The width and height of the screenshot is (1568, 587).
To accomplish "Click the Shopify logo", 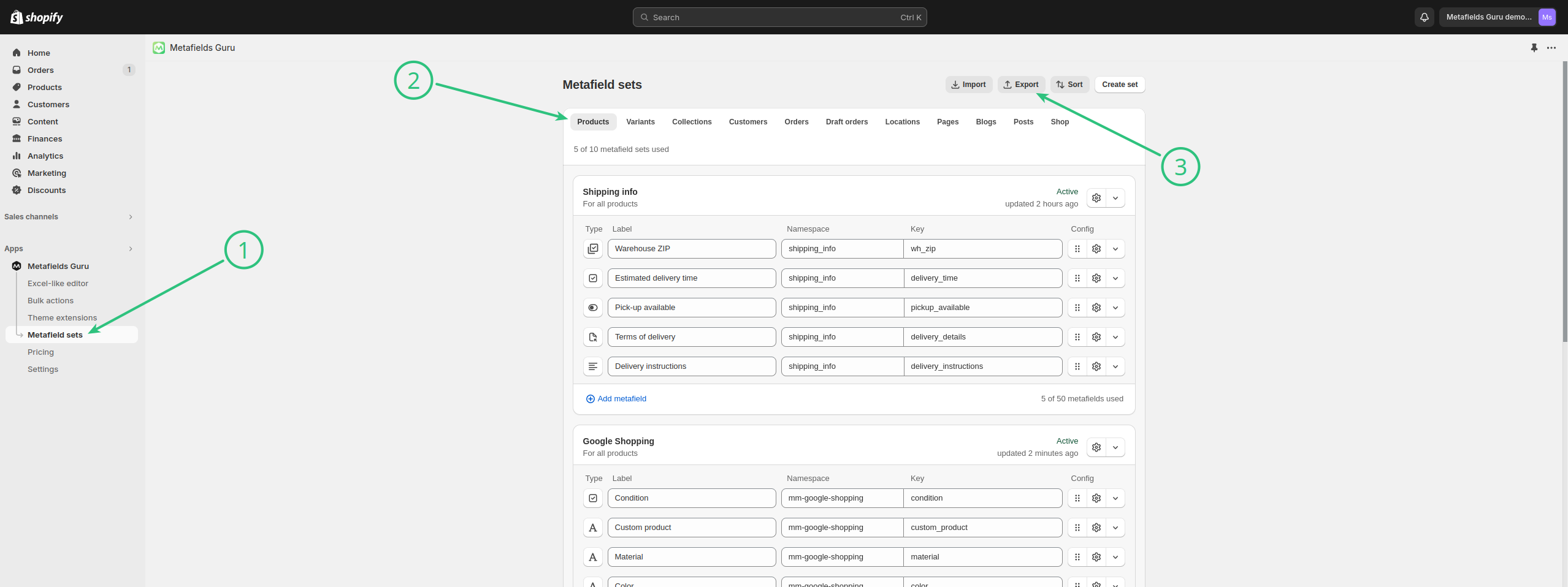I will click(37, 17).
